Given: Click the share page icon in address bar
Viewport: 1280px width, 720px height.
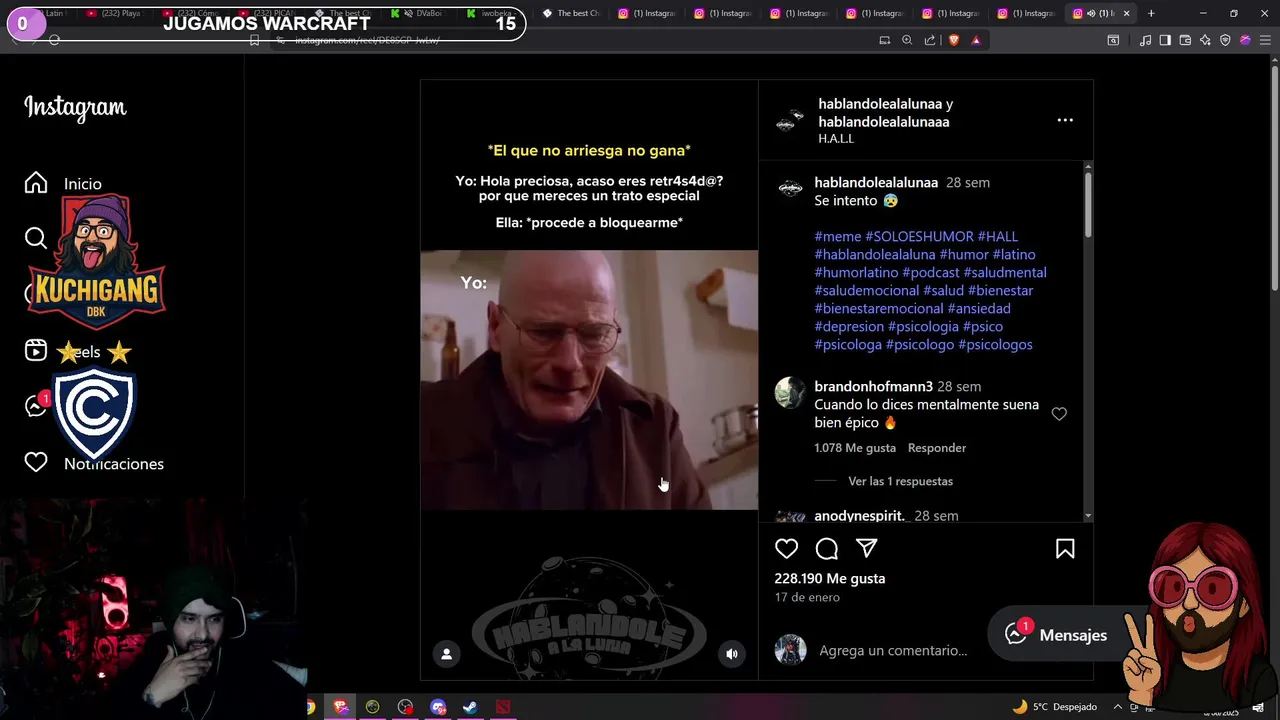Looking at the screenshot, I should pos(930,40).
